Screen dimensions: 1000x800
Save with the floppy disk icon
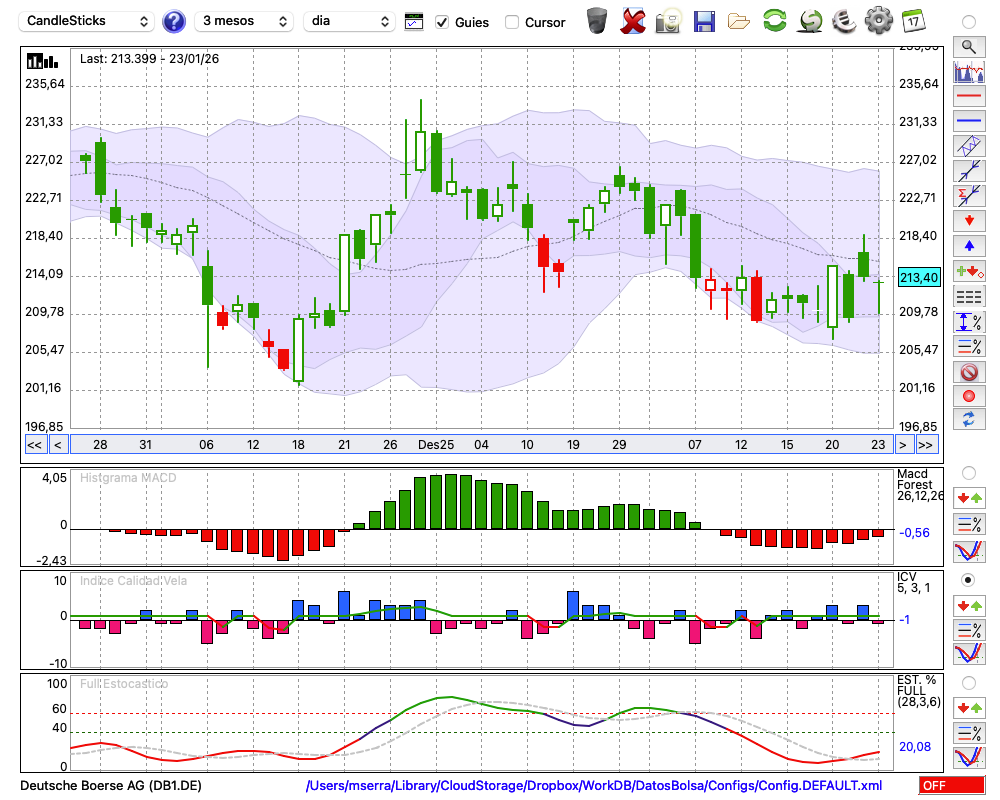tap(704, 21)
